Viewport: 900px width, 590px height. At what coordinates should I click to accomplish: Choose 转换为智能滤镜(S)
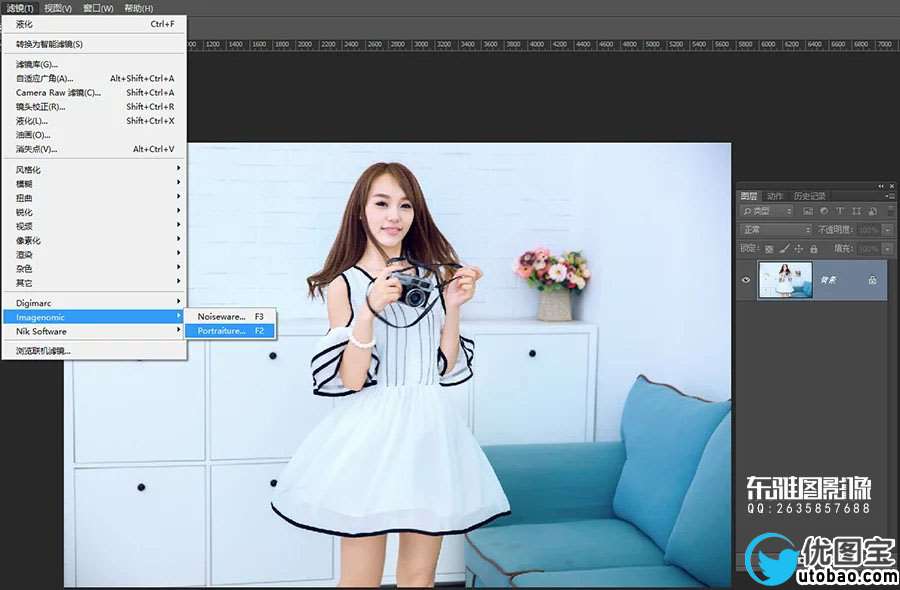click(x=95, y=44)
